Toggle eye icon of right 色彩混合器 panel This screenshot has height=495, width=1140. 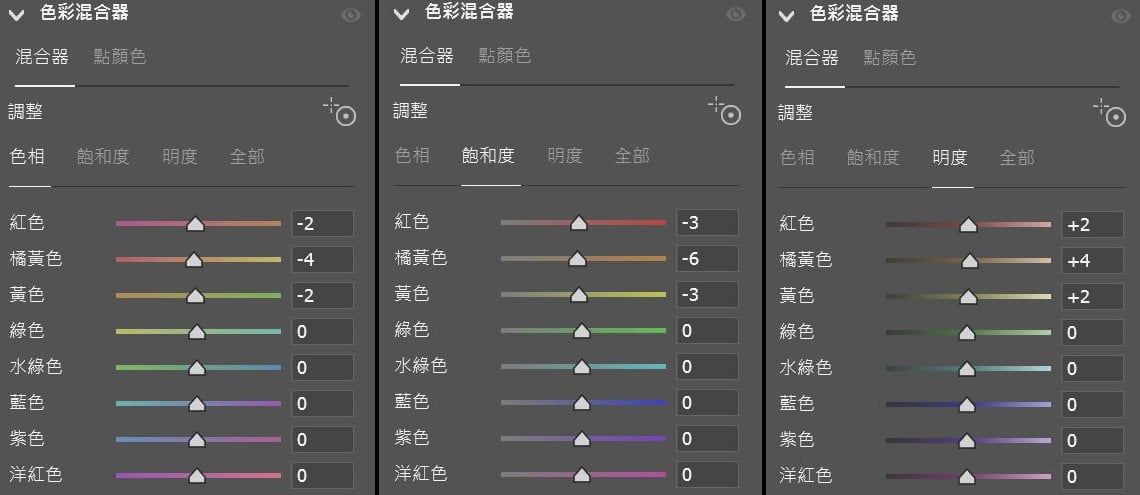pos(1120,16)
